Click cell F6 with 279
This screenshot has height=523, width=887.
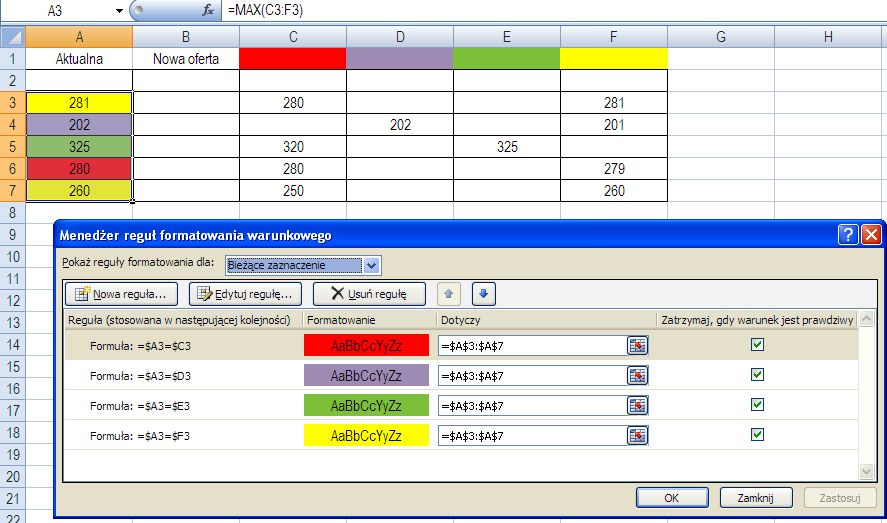[x=614, y=168]
